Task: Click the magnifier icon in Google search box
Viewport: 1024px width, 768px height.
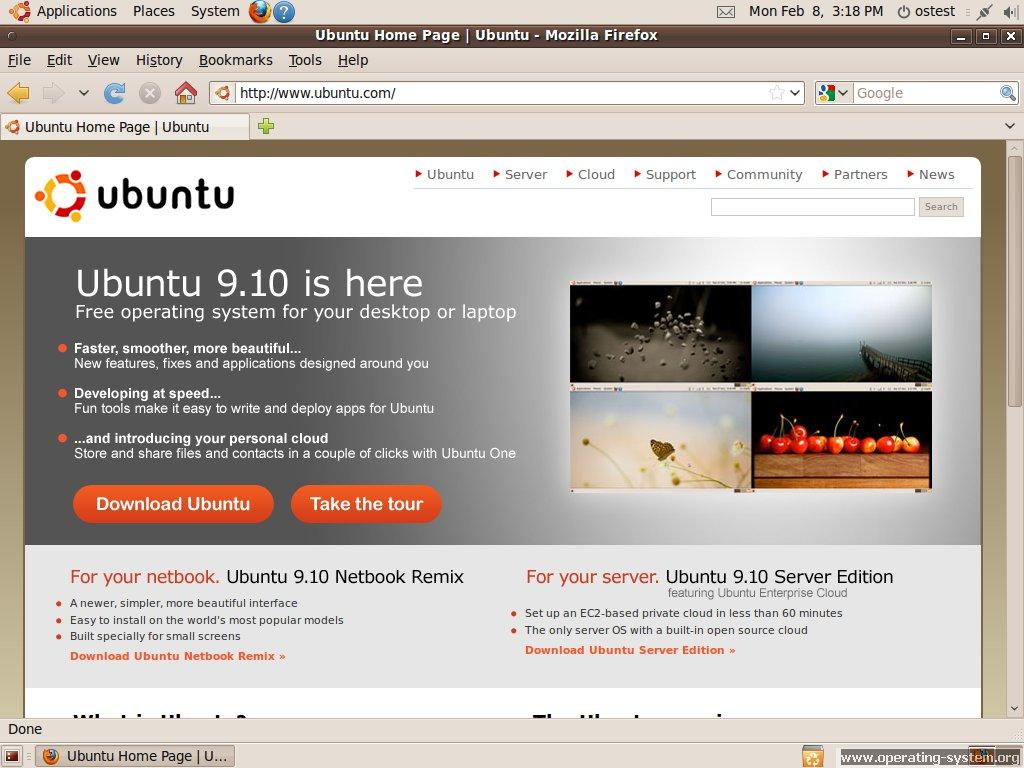Action: pos(1008,93)
